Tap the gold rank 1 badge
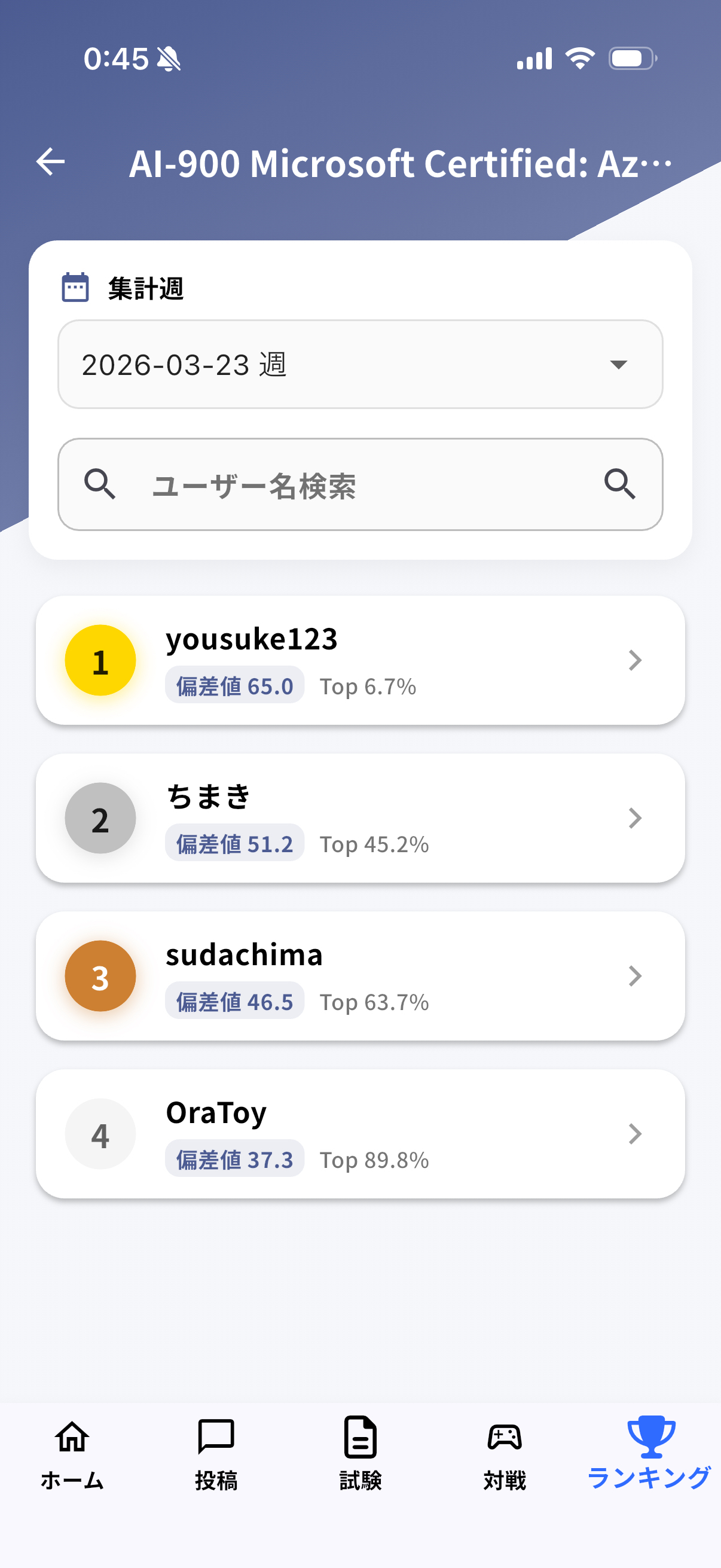 tap(100, 660)
